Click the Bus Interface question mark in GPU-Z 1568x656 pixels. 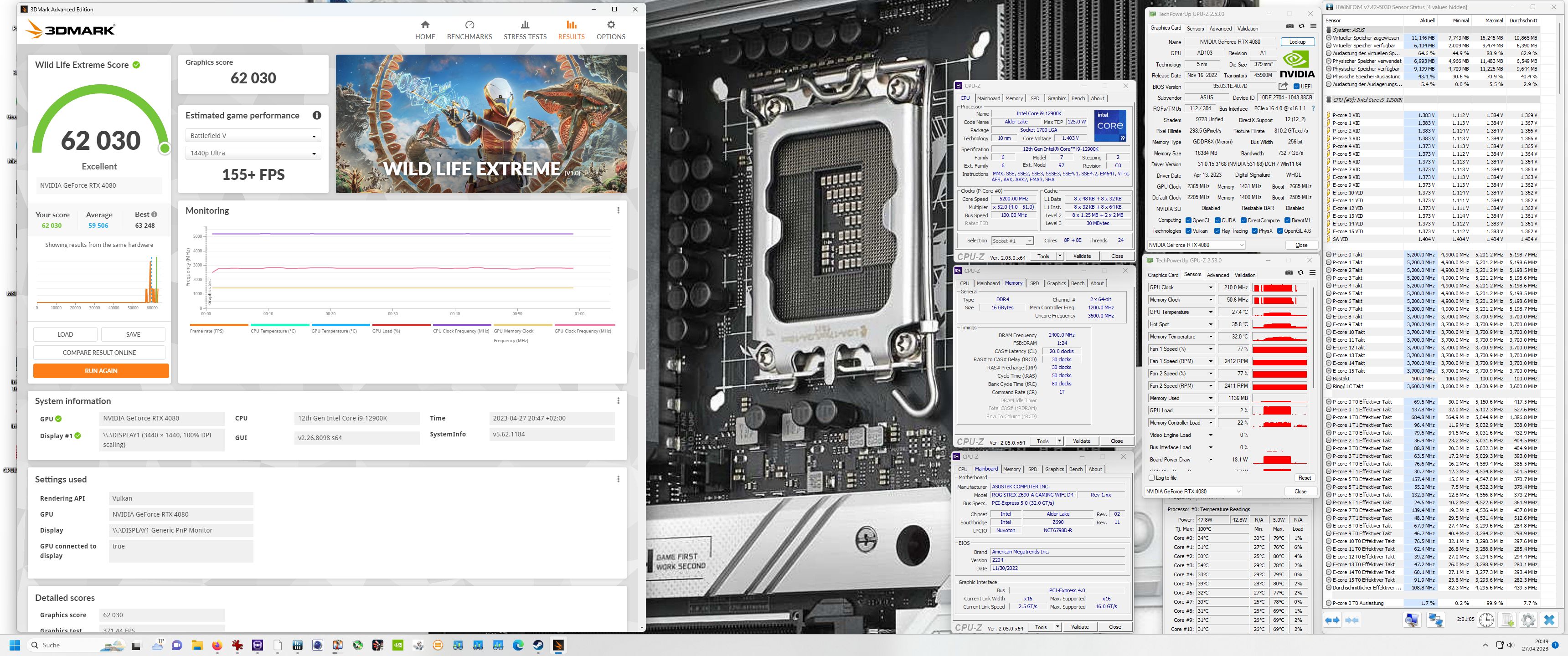1313,108
